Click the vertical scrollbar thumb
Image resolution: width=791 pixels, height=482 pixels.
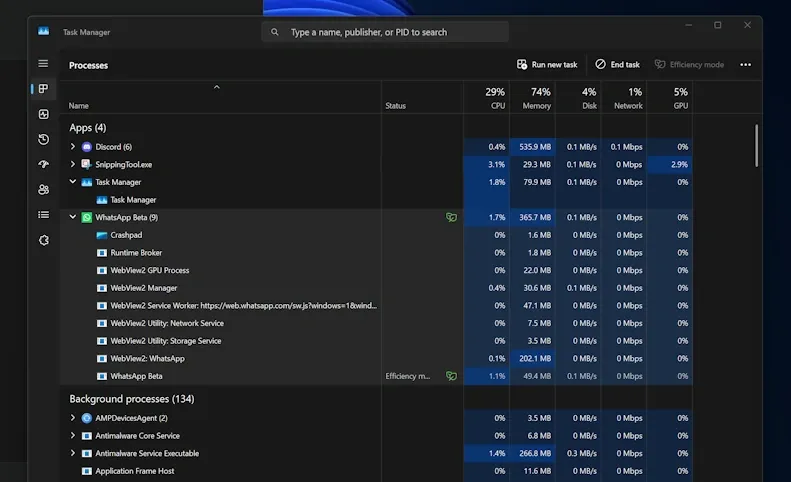[x=756, y=145]
